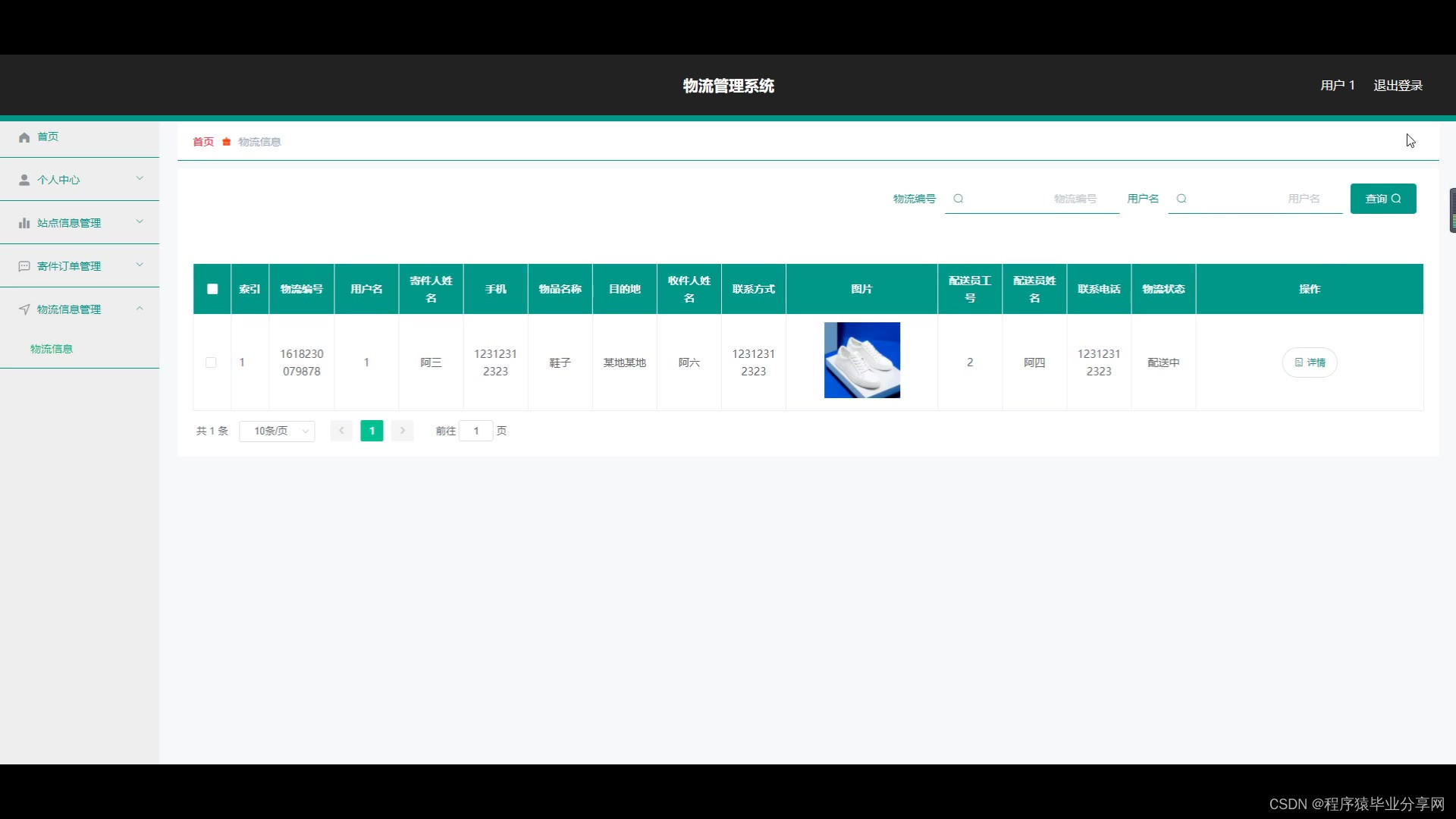Click the search icon in 用户名 field
Screen dimensions: 1456x819
tap(1181, 199)
